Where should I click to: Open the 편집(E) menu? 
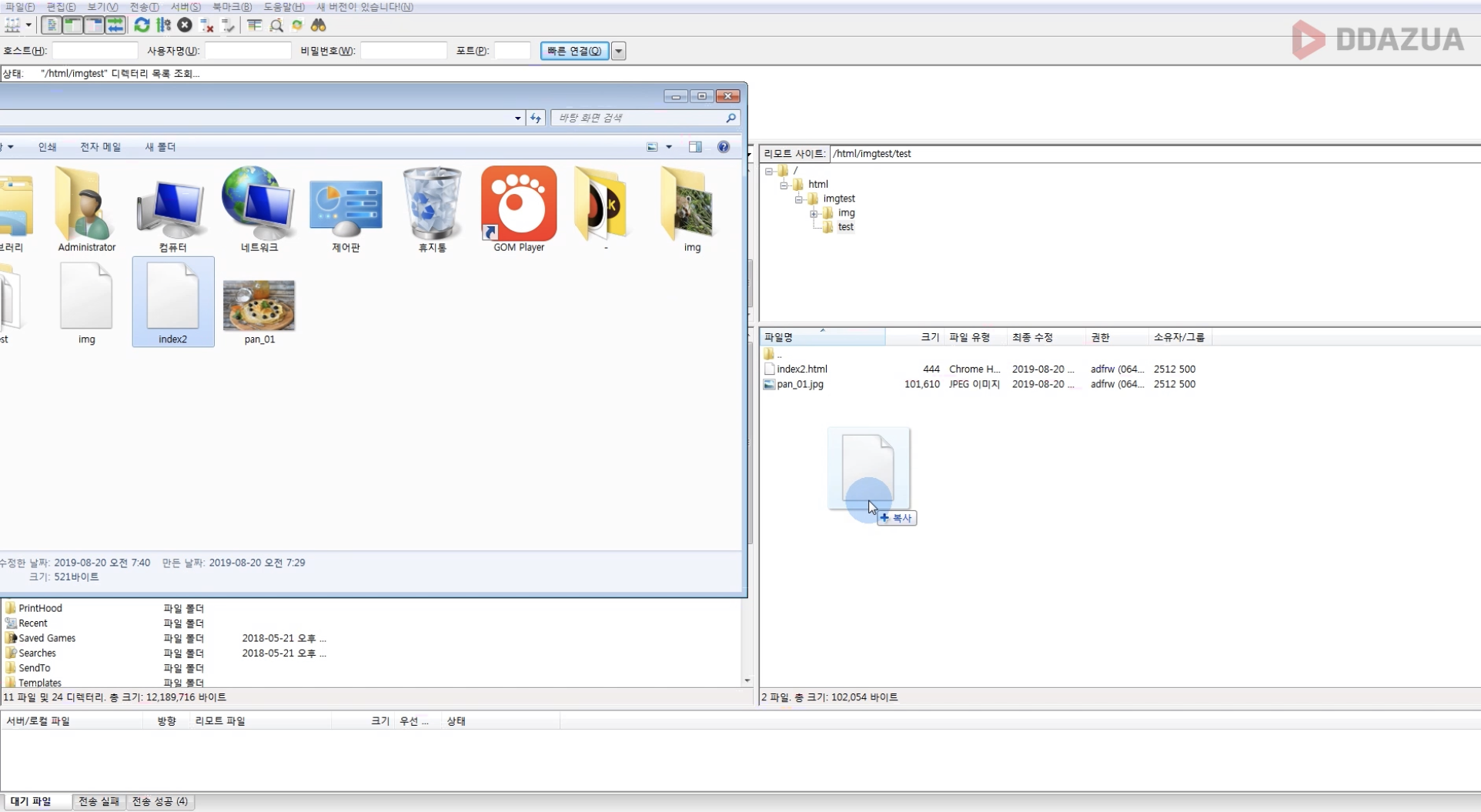[x=62, y=7]
